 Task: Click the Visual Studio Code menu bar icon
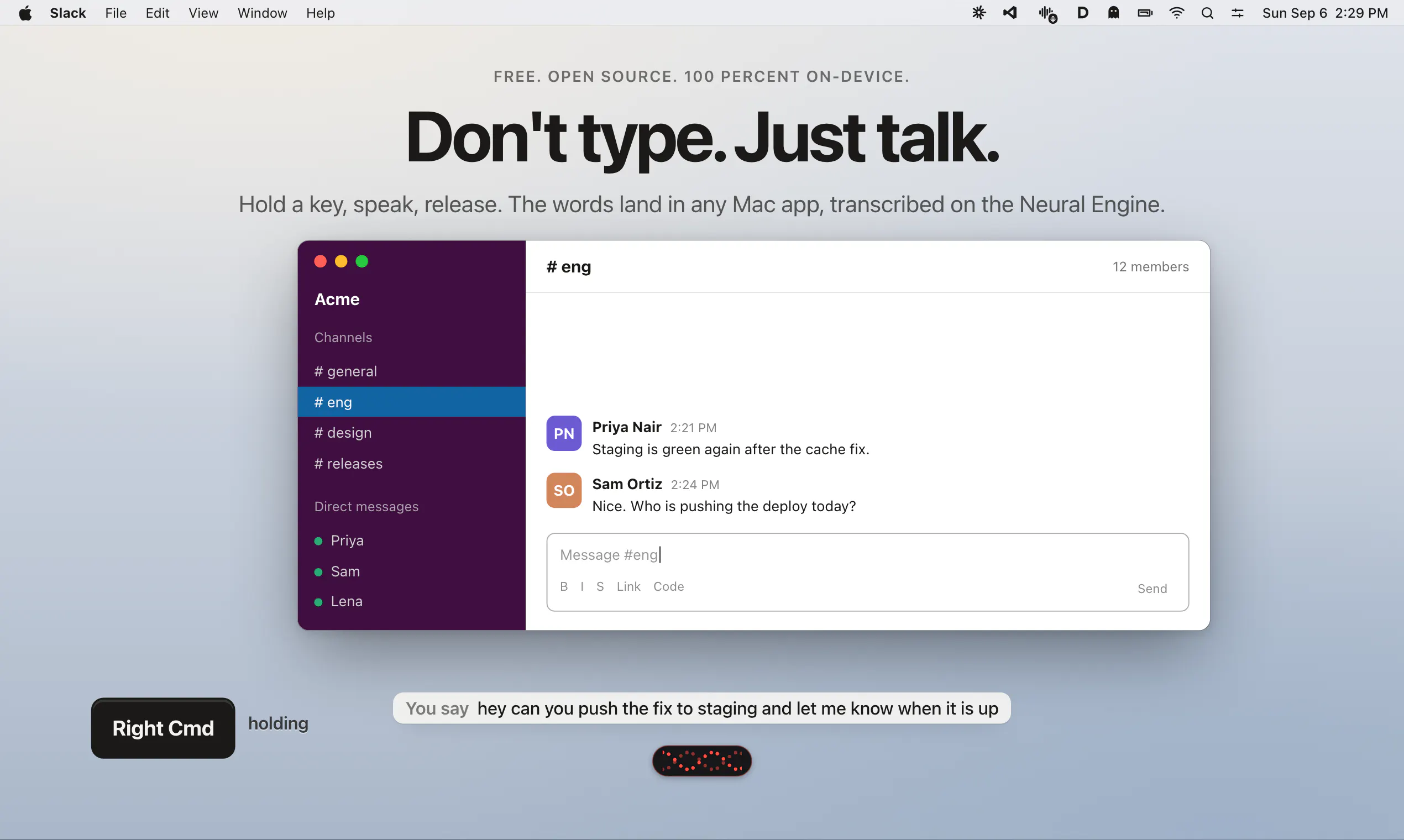point(1010,13)
